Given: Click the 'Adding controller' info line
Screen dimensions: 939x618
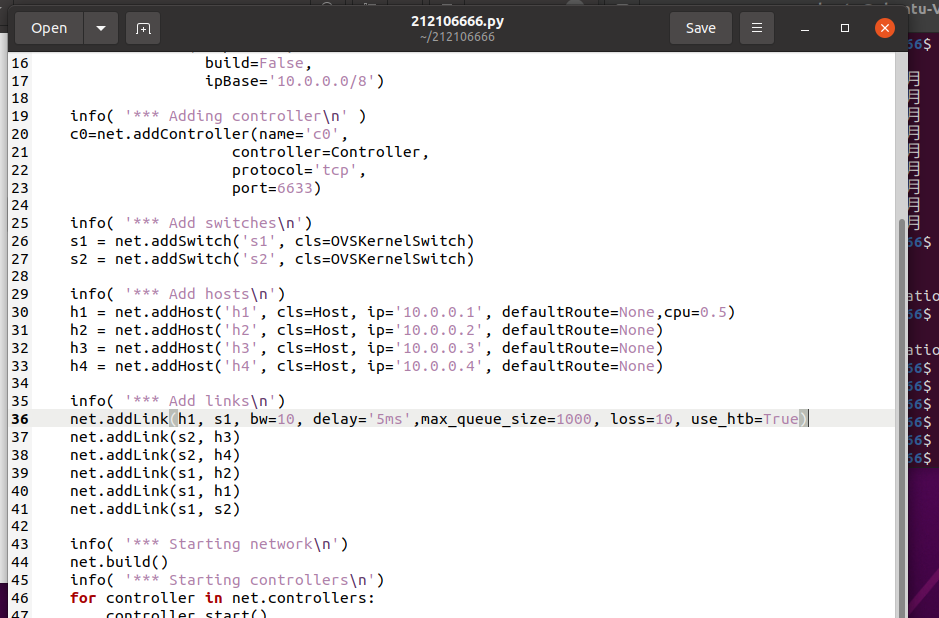Looking at the screenshot, I should (x=218, y=116).
